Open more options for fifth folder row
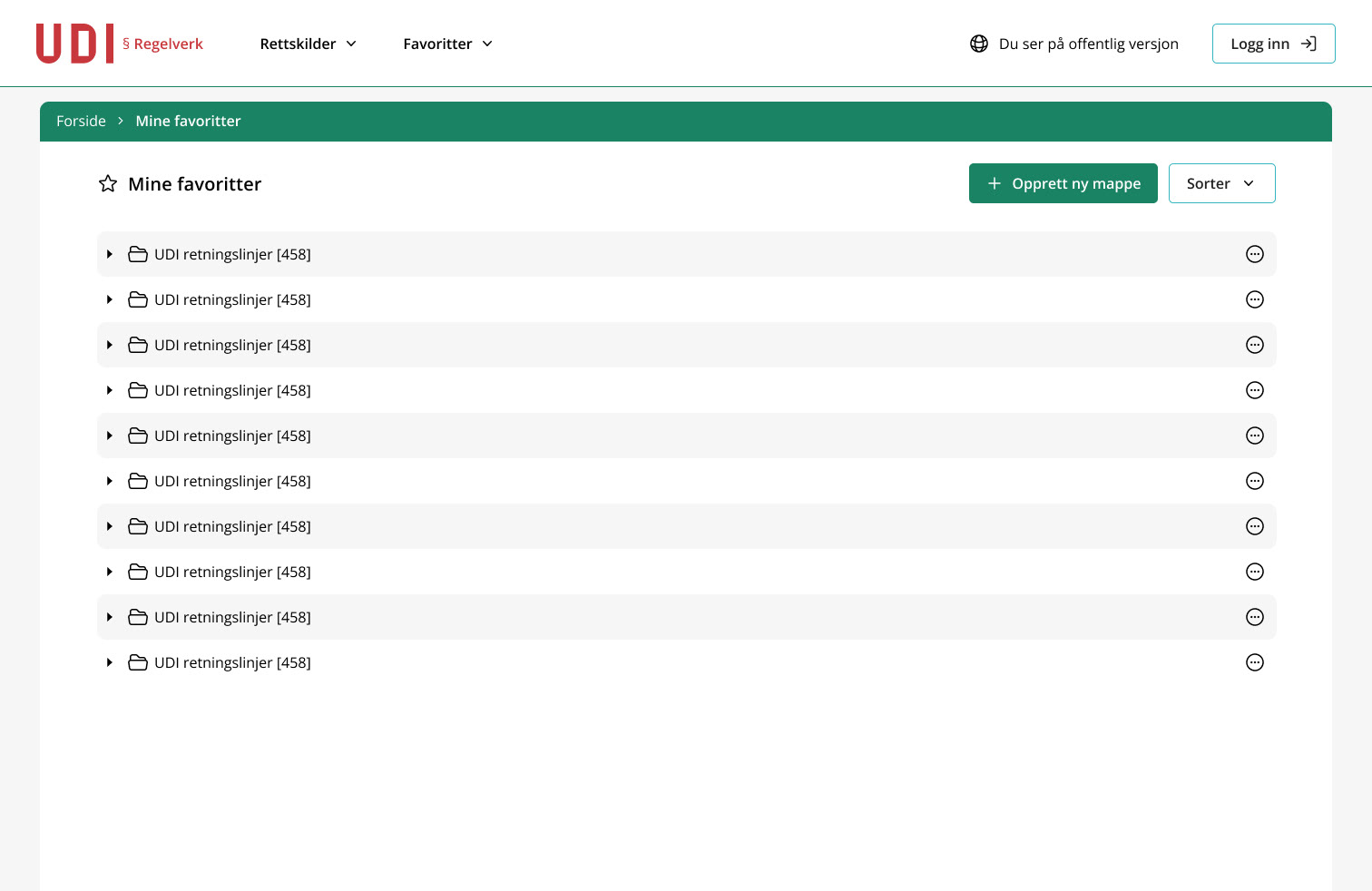1372x891 pixels. pyautogui.click(x=1255, y=436)
